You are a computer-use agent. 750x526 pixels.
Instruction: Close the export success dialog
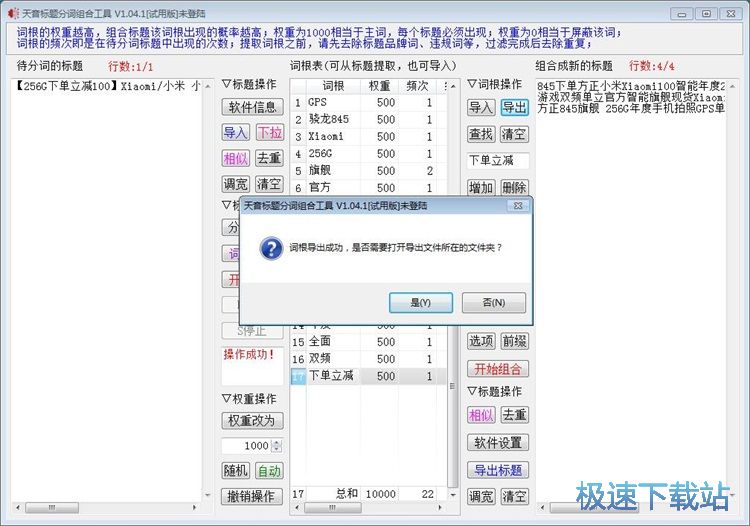[x=518, y=206]
